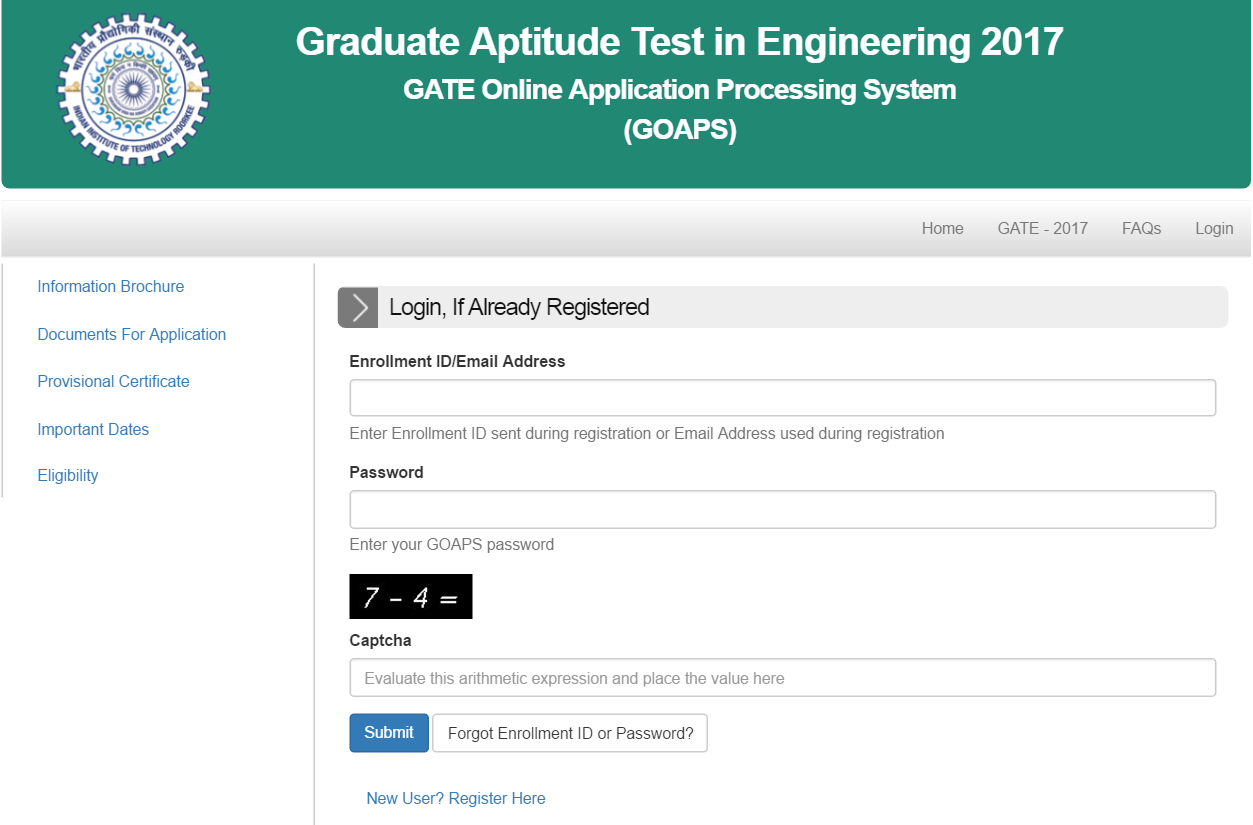This screenshot has height=825, width=1253.
Task: Click the Enrollment ID registration hint text
Action: (x=646, y=434)
